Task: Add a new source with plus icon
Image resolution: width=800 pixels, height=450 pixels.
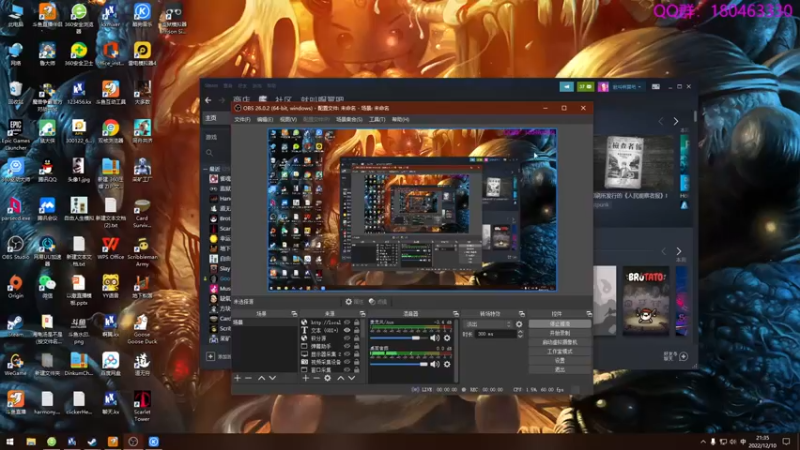Action: tap(305, 378)
